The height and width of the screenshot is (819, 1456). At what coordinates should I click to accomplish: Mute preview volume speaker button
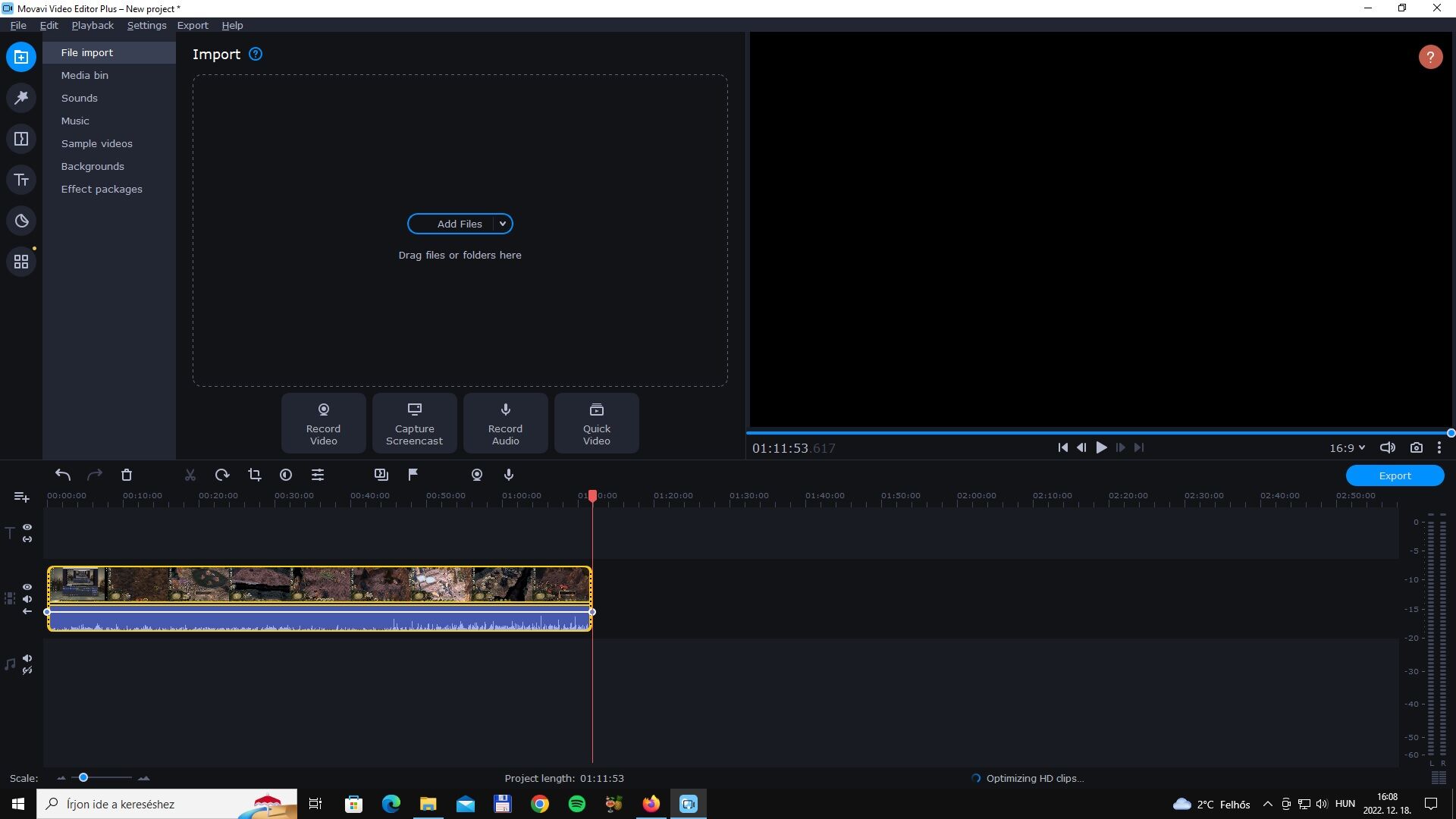[1387, 447]
